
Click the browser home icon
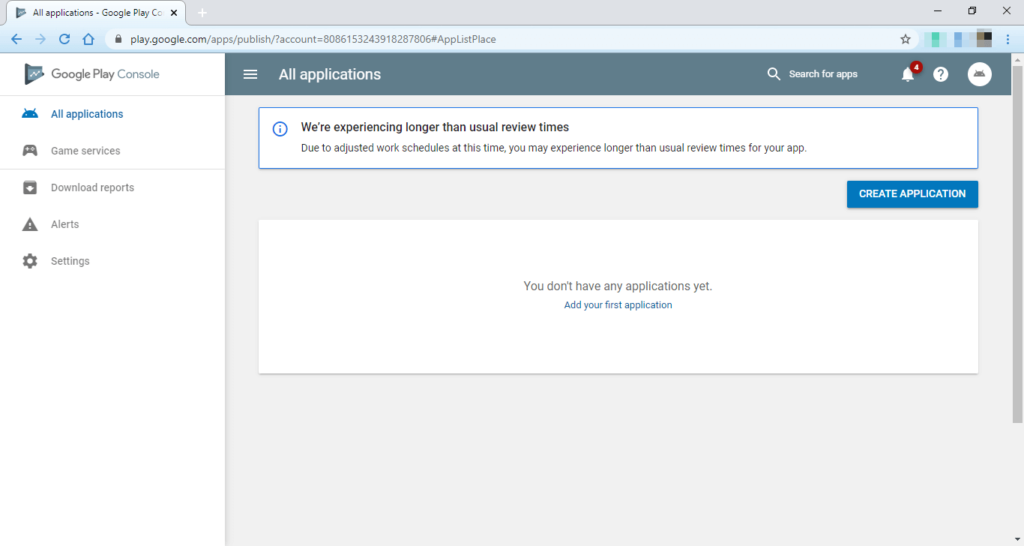tap(88, 39)
